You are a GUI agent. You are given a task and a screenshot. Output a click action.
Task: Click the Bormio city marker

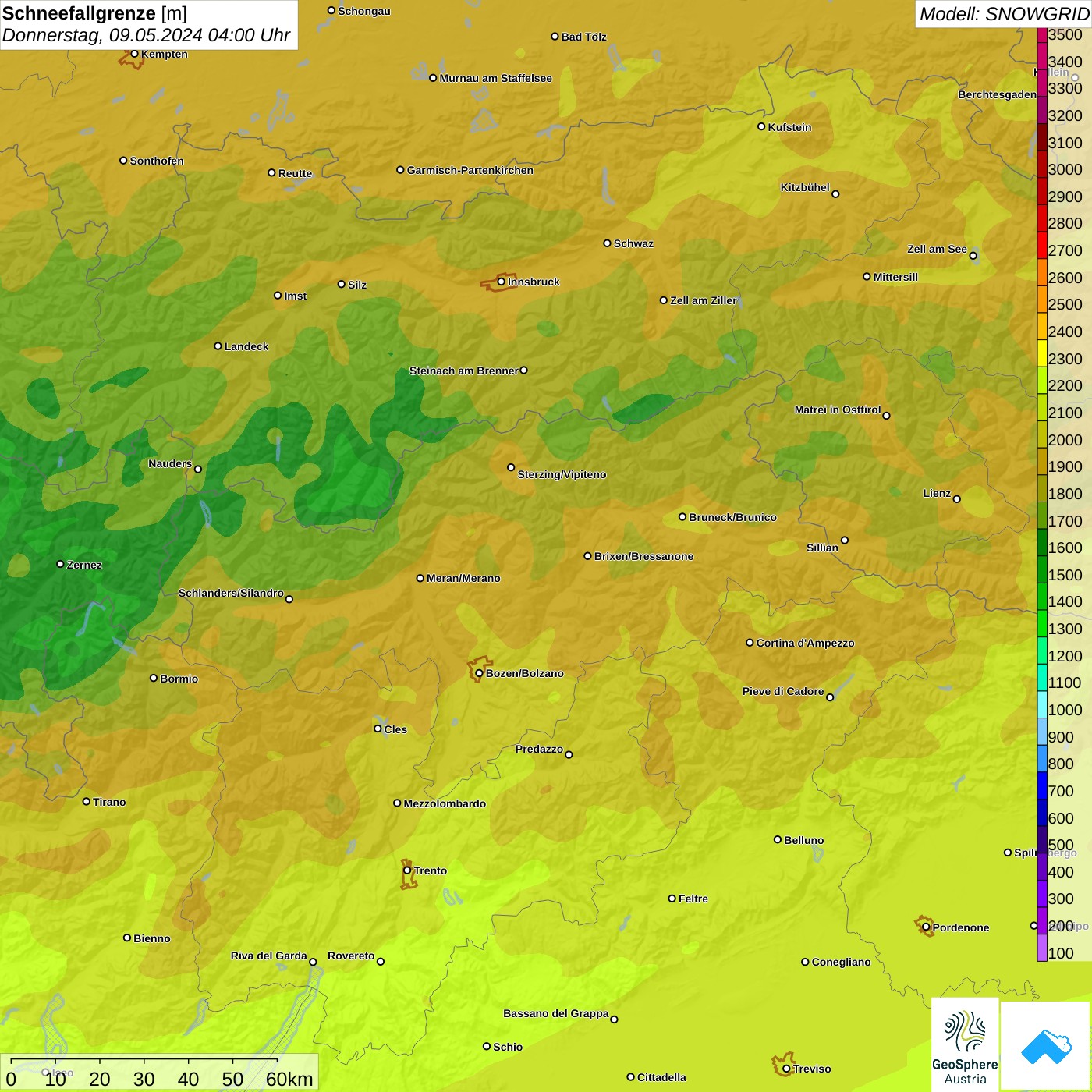pyautogui.click(x=154, y=678)
